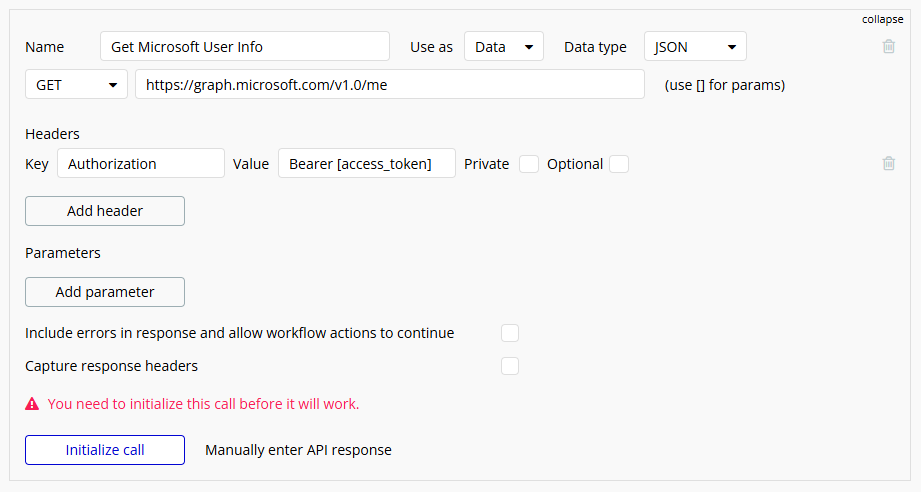Open the Use as Data dropdown
This screenshot has height=492, width=921.
pyautogui.click(x=504, y=46)
